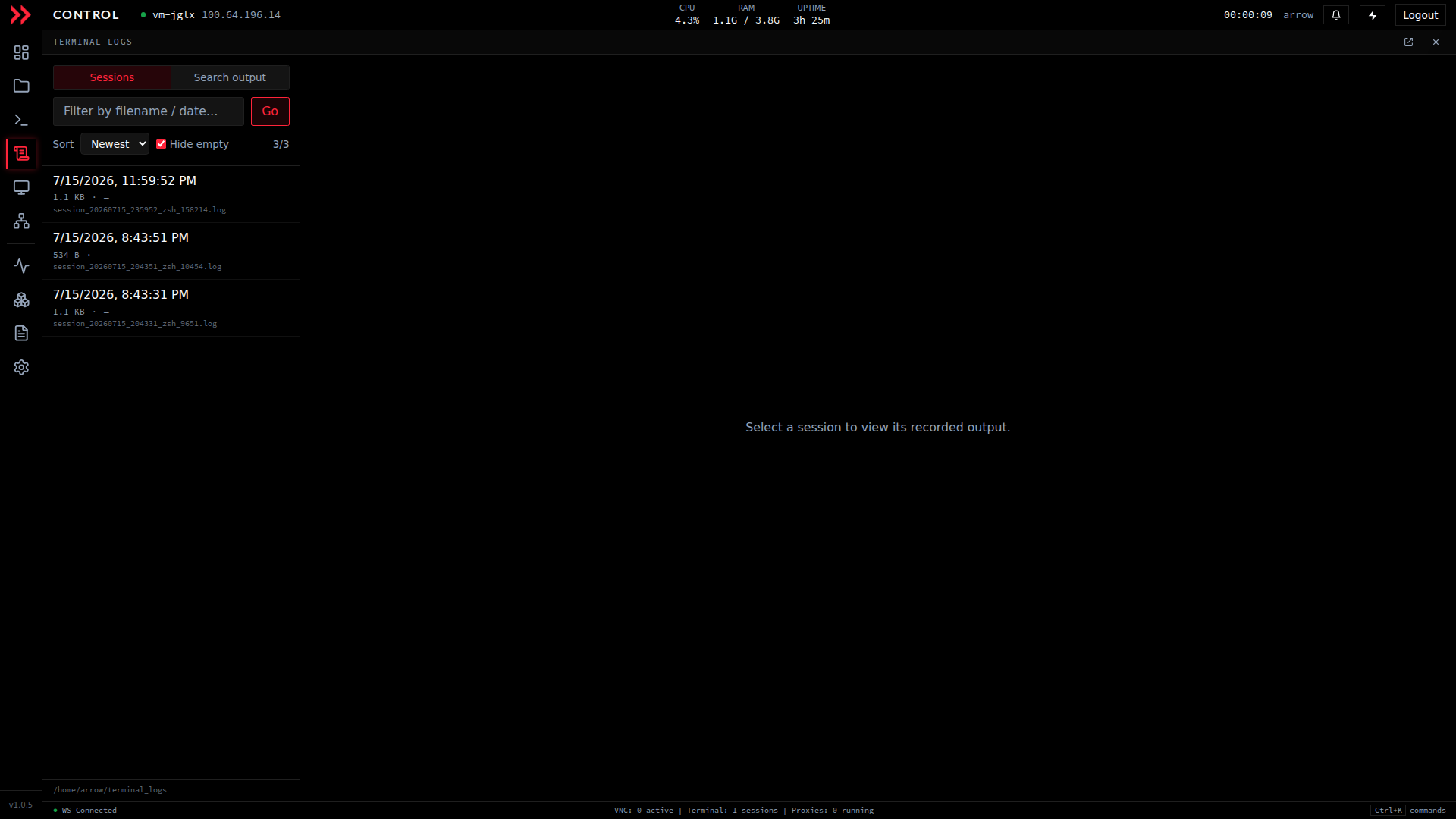
Task: Switch to the Sessions tab
Action: pyautogui.click(x=112, y=77)
